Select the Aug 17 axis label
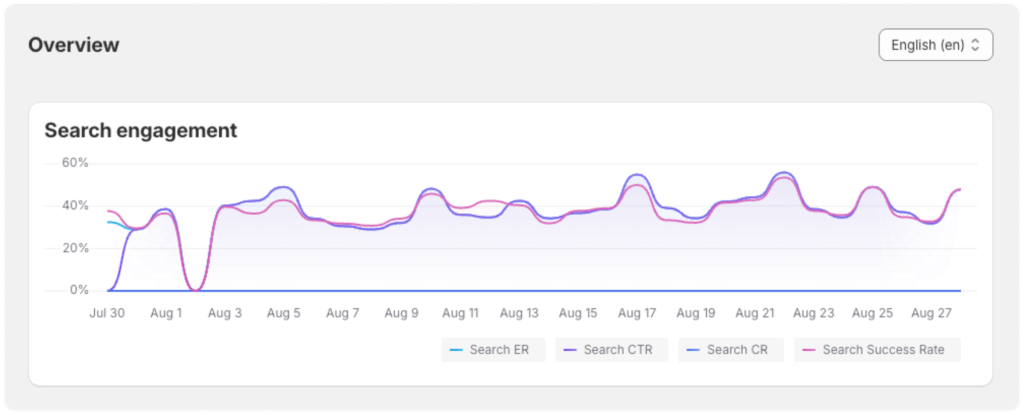1024x415 pixels. click(637, 314)
